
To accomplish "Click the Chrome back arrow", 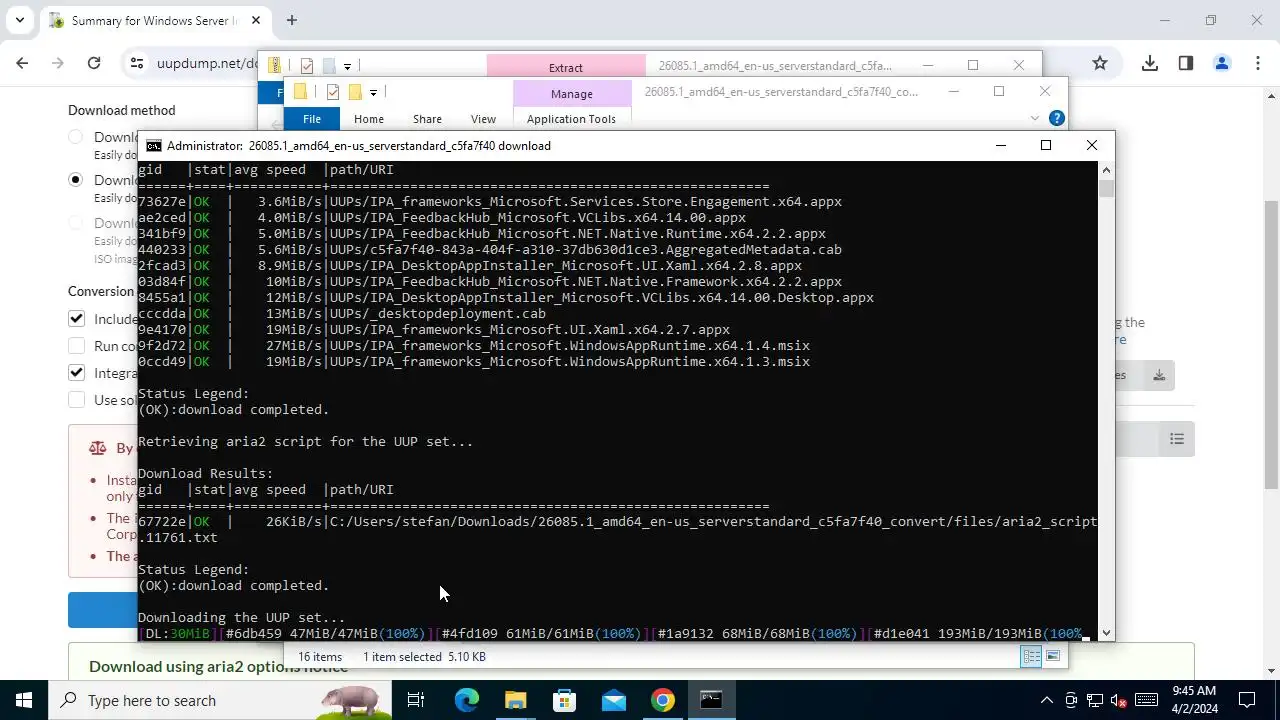I will [22, 63].
